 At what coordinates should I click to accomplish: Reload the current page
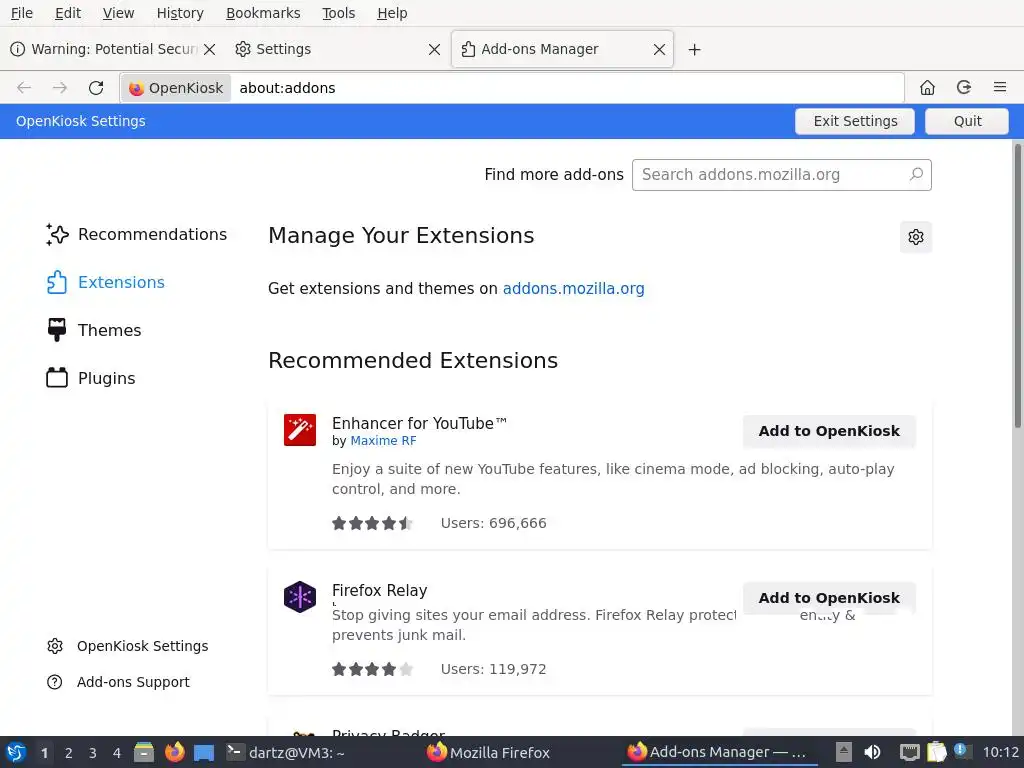click(96, 88)
